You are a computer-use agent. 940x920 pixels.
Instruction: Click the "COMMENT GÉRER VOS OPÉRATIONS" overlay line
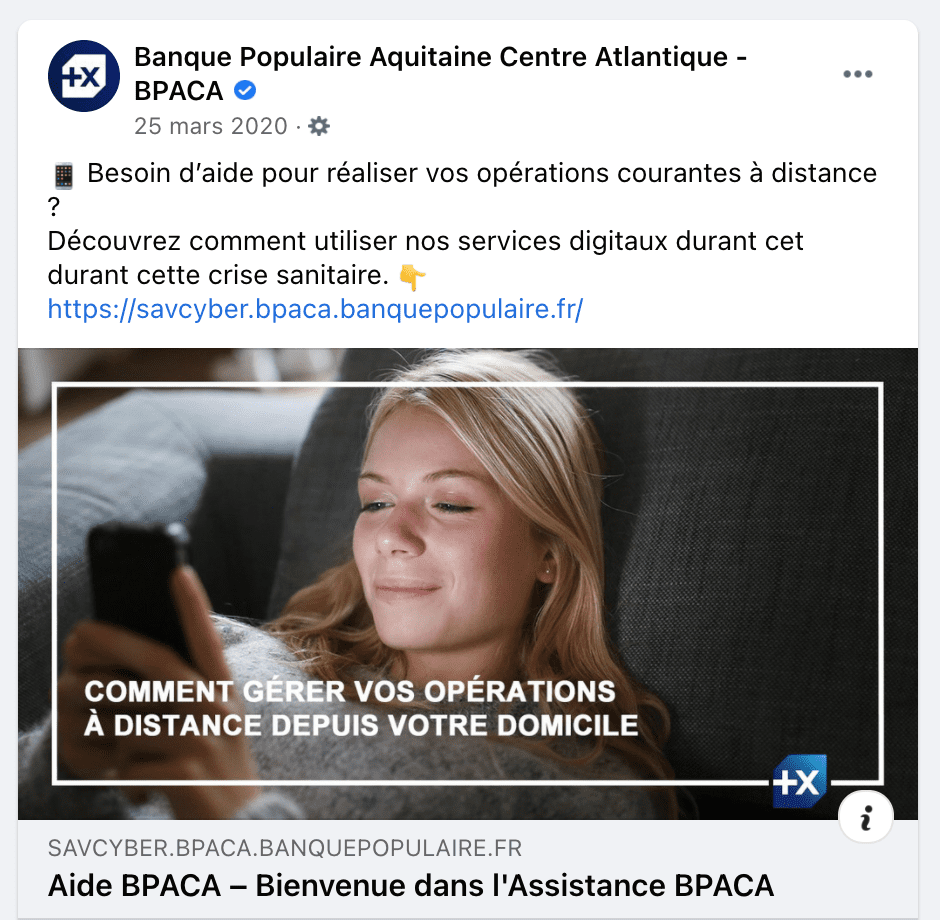click(350, 692)
